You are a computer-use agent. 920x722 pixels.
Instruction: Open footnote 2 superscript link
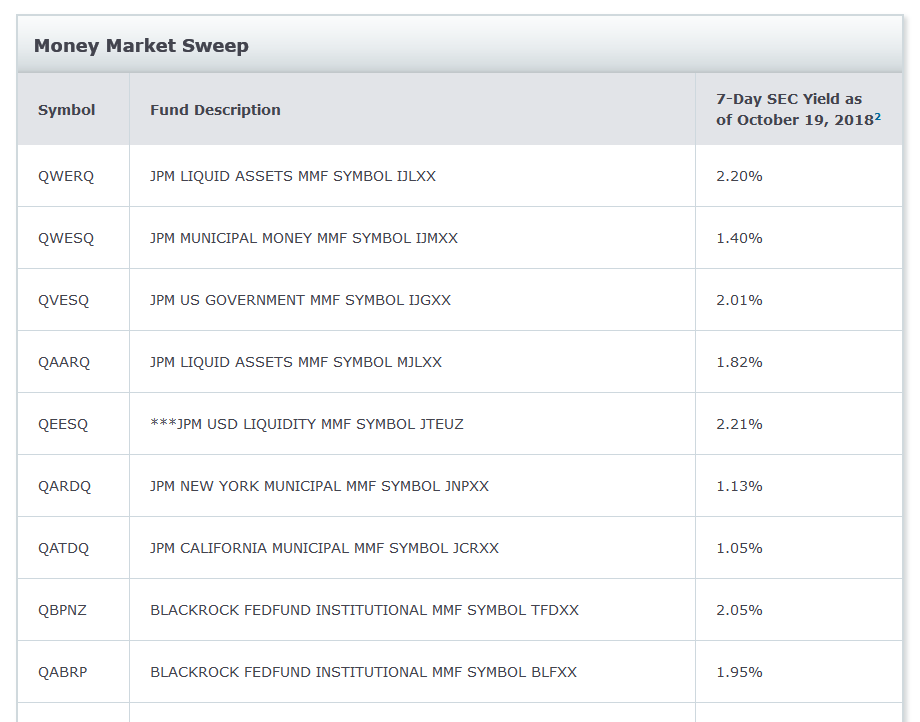[x=877, y=117]
